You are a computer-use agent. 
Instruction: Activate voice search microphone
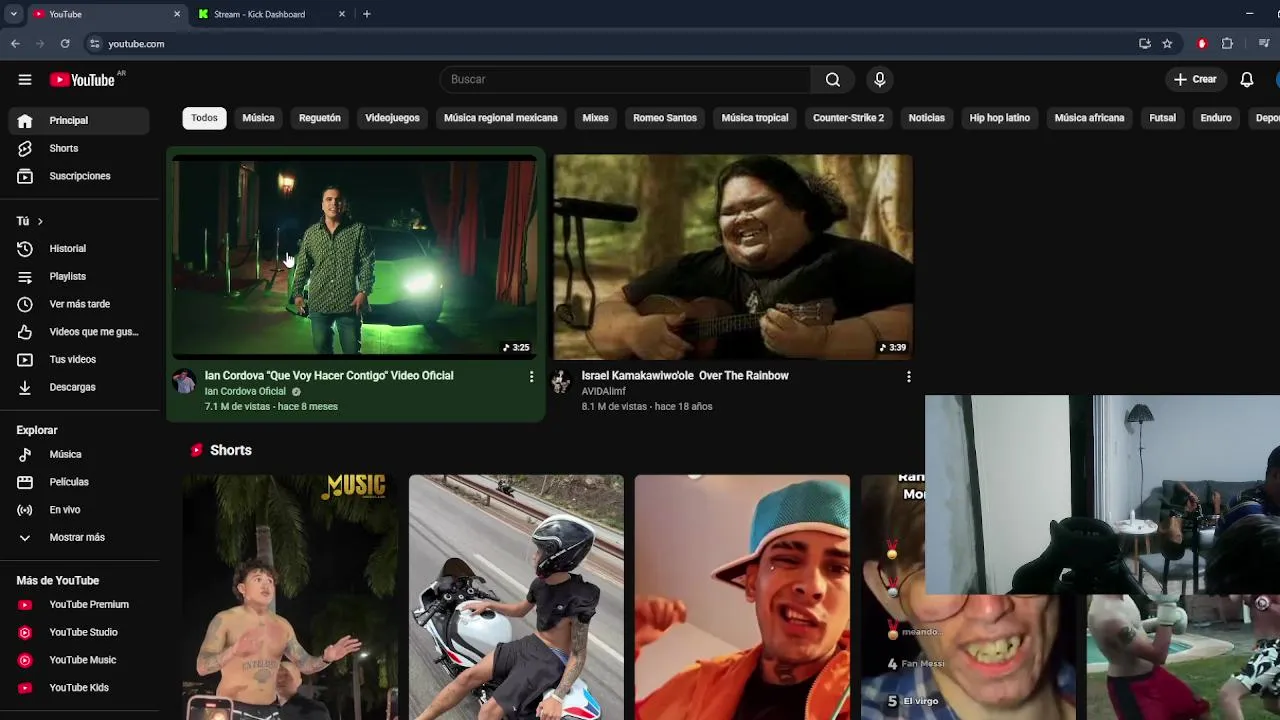tap(880, 79)
